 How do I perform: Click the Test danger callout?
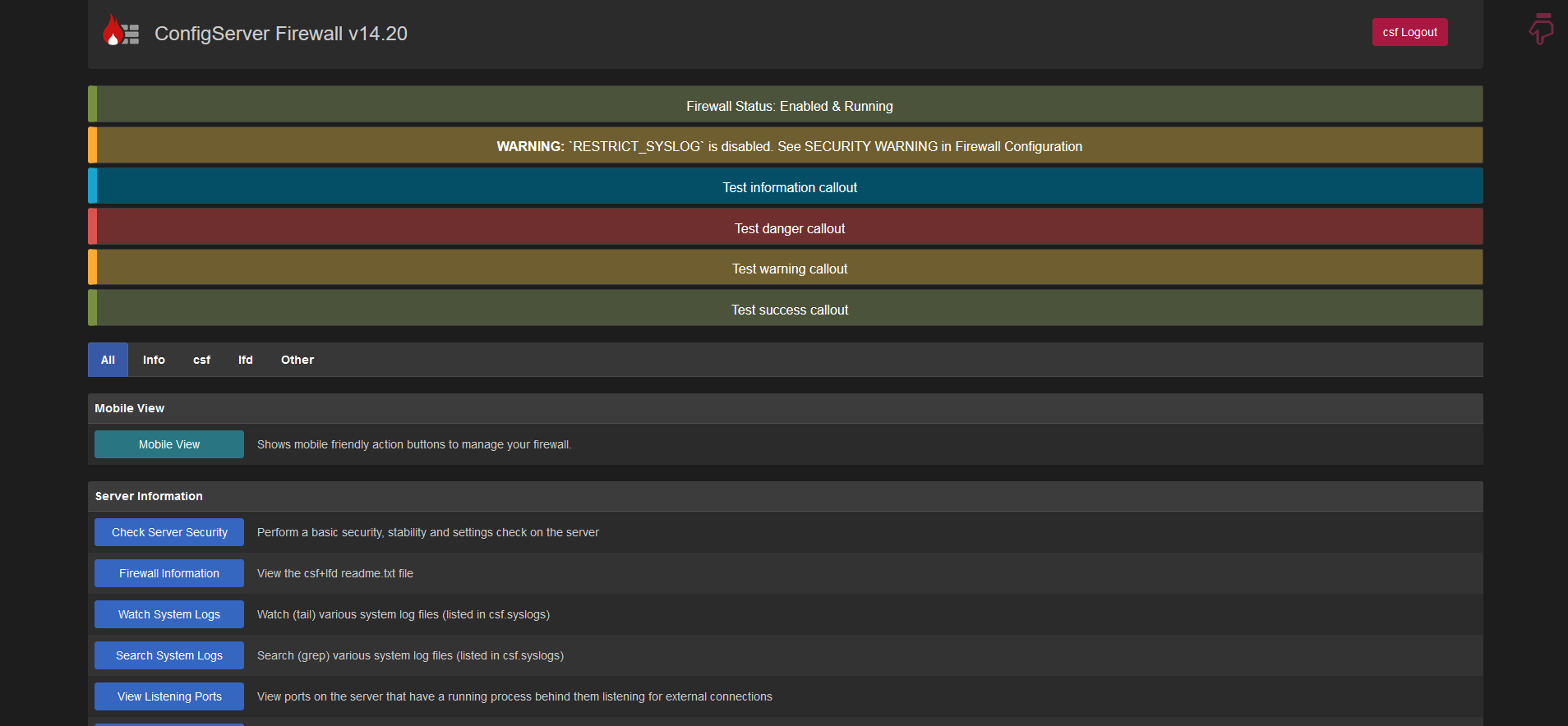click(786, 227)
